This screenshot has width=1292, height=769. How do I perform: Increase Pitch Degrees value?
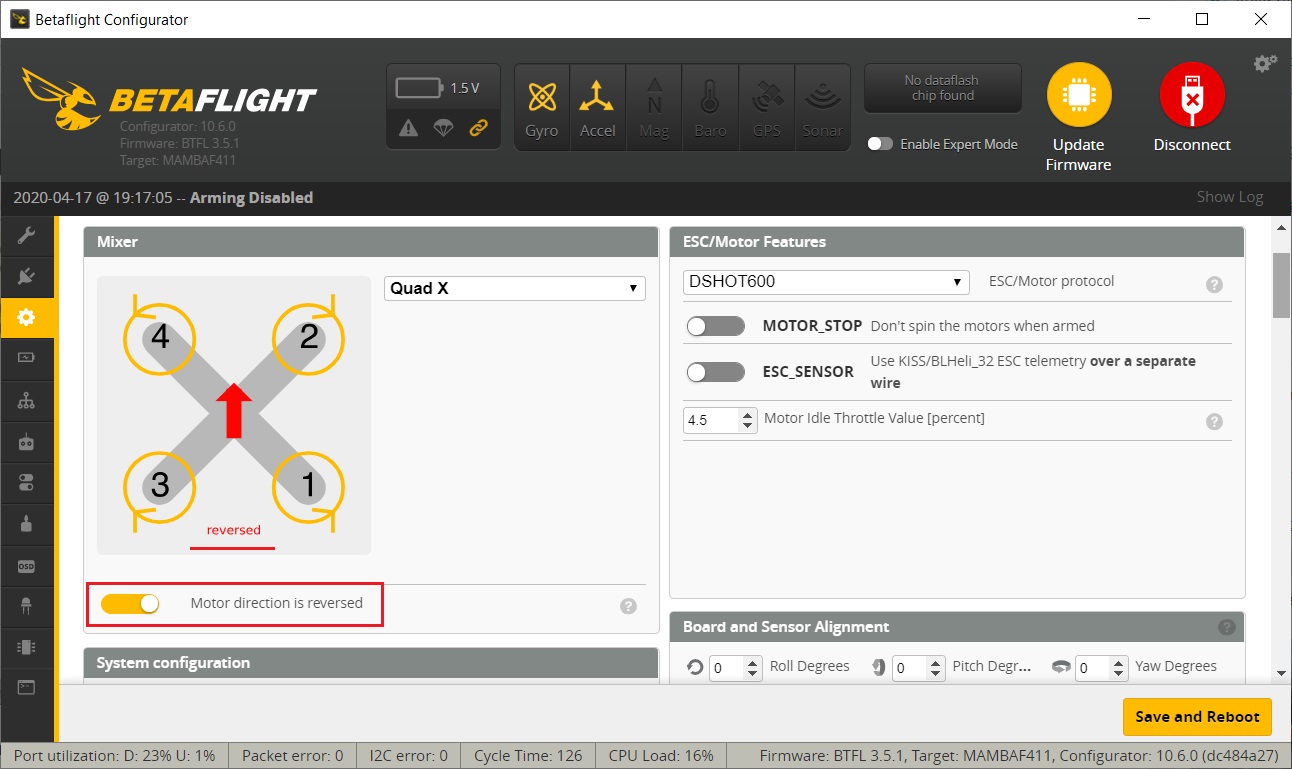click(936, 662)
